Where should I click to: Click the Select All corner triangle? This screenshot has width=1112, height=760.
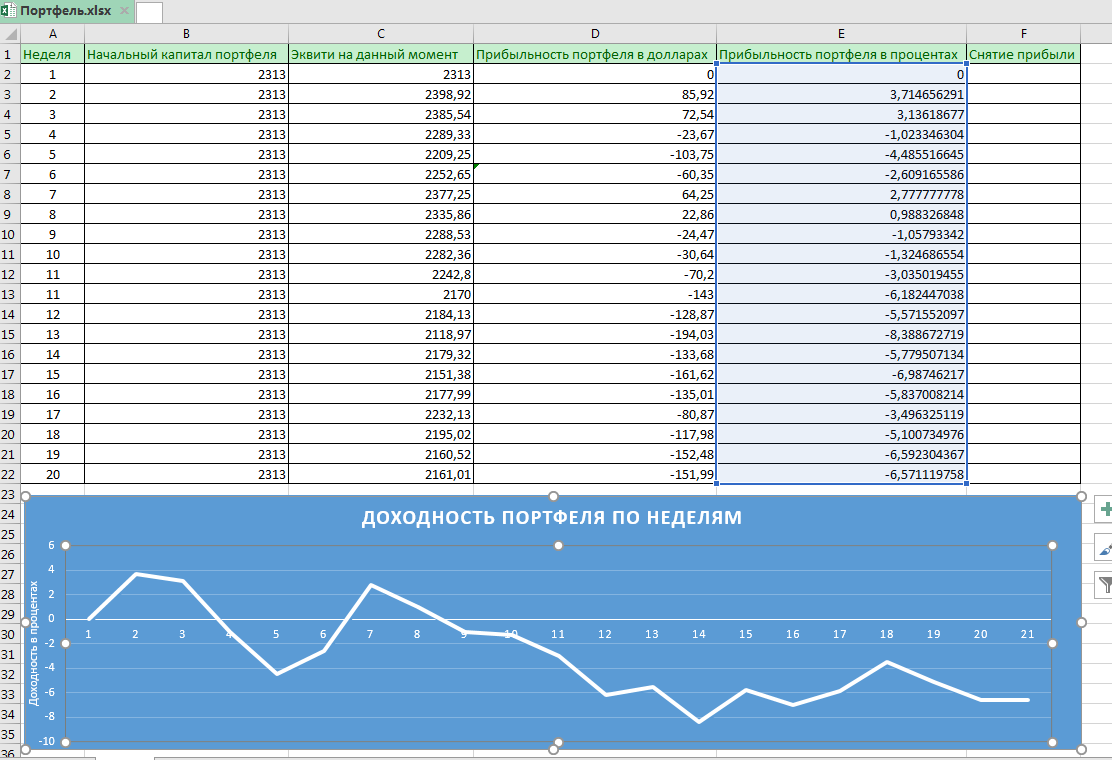tap(10, 34)
